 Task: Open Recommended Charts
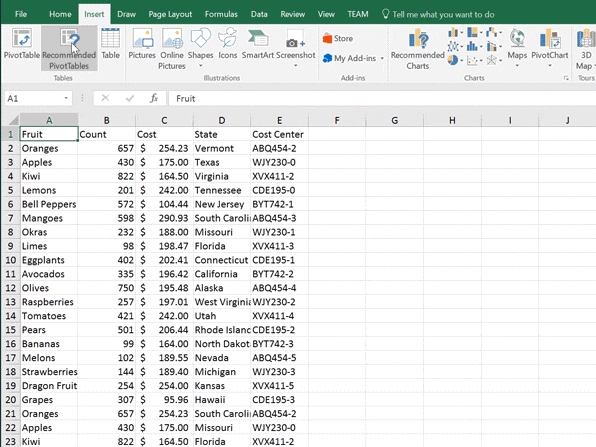418,49
